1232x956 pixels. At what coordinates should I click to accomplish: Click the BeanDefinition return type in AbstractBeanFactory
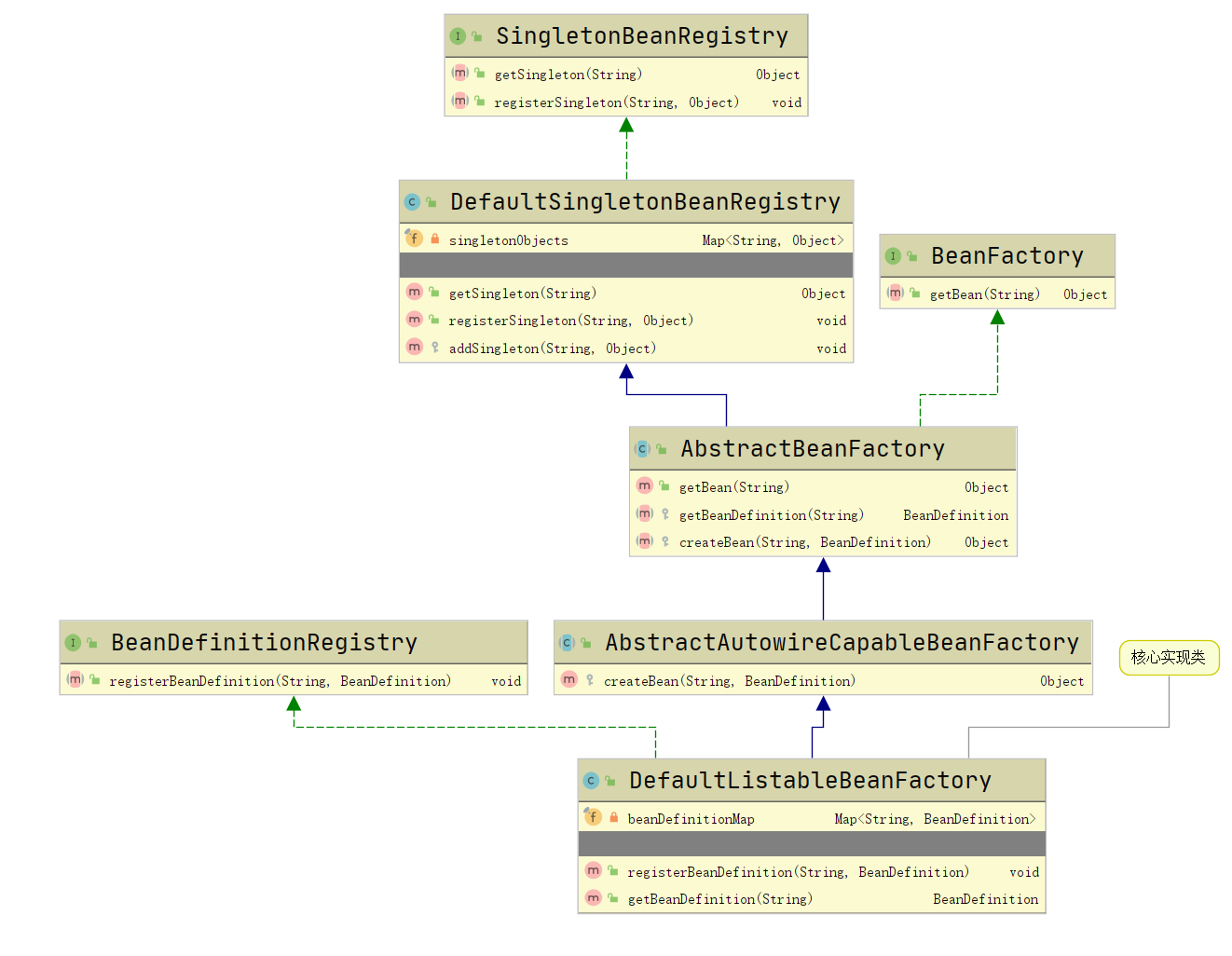point(956,515)
